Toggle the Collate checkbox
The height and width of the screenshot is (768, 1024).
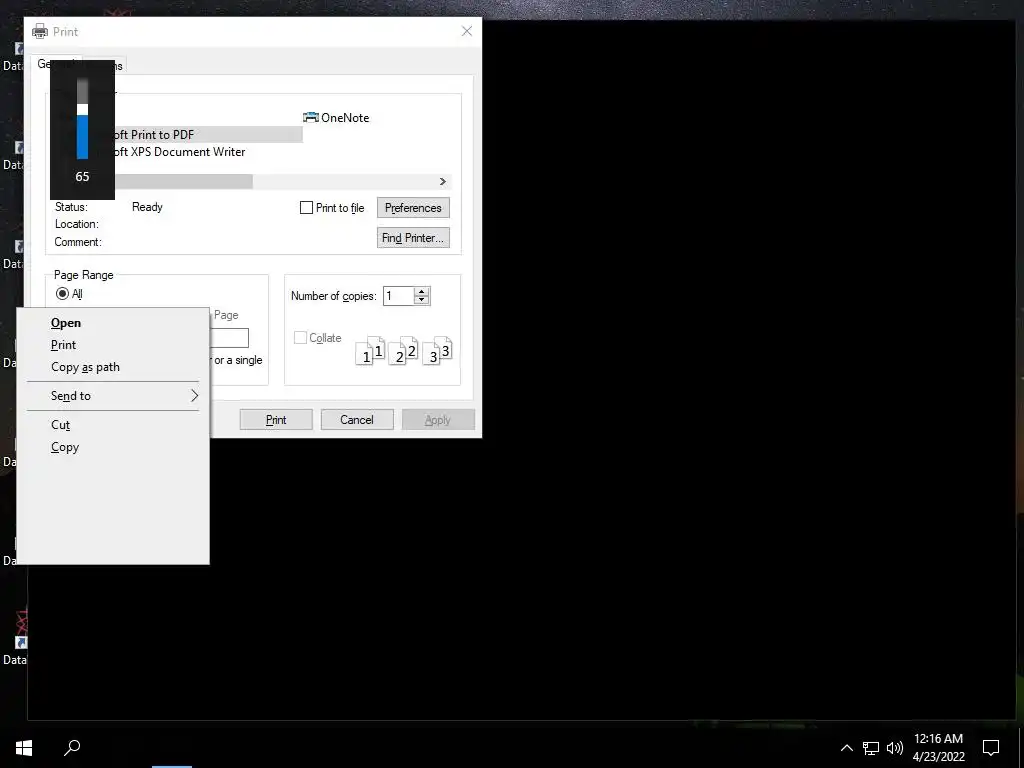pos(300,338)
